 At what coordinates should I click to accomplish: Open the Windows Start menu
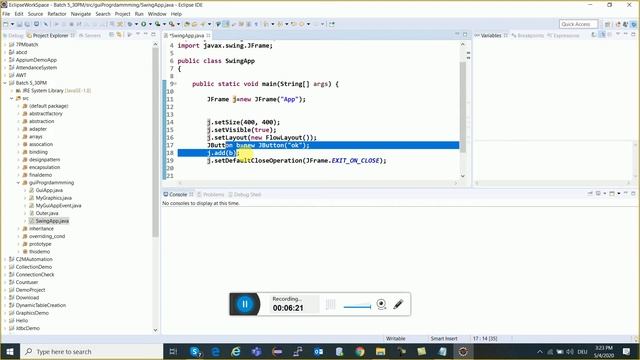10,351
